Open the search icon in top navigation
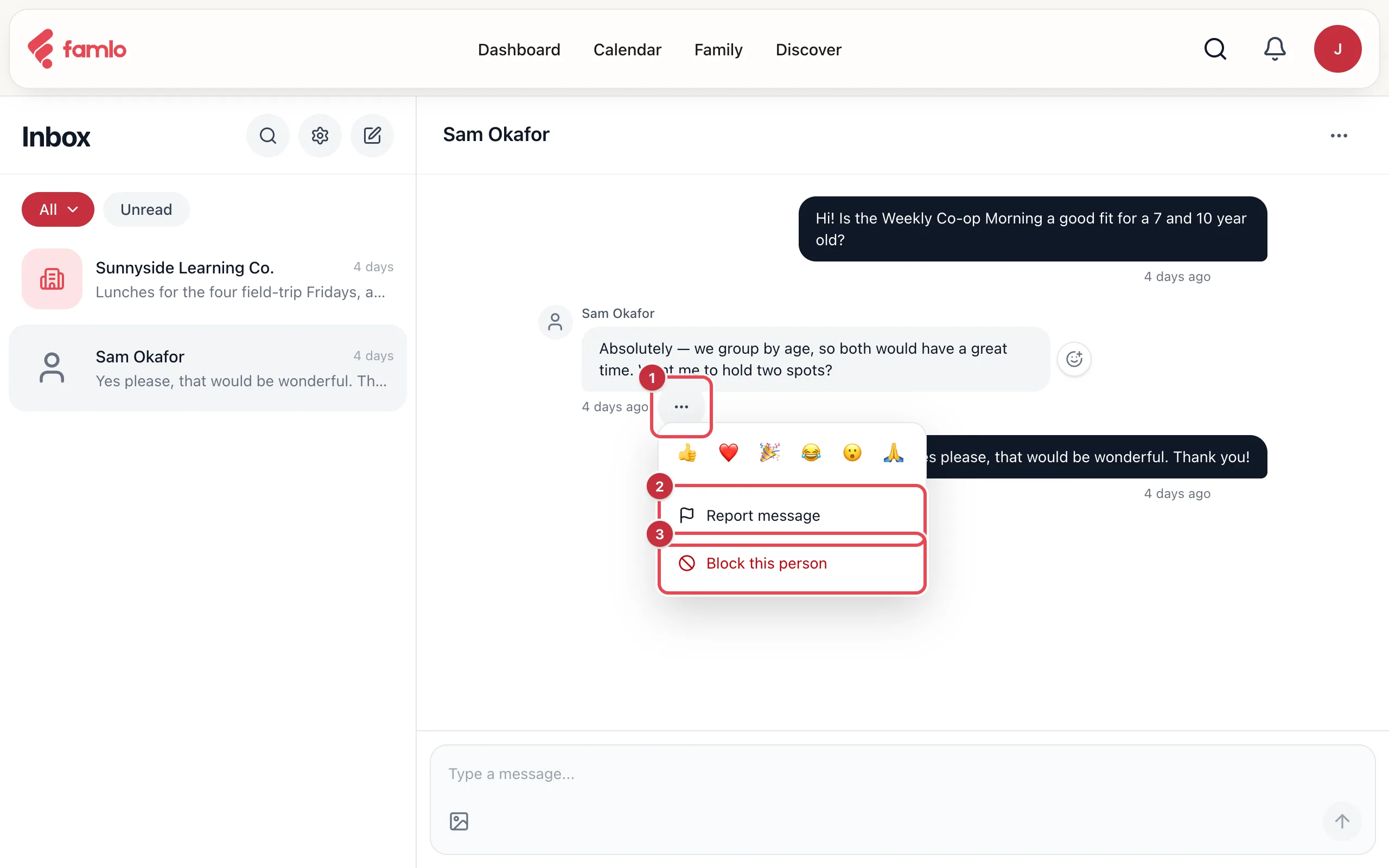Screen dimensions: 1389x868 click(1215, 49)
